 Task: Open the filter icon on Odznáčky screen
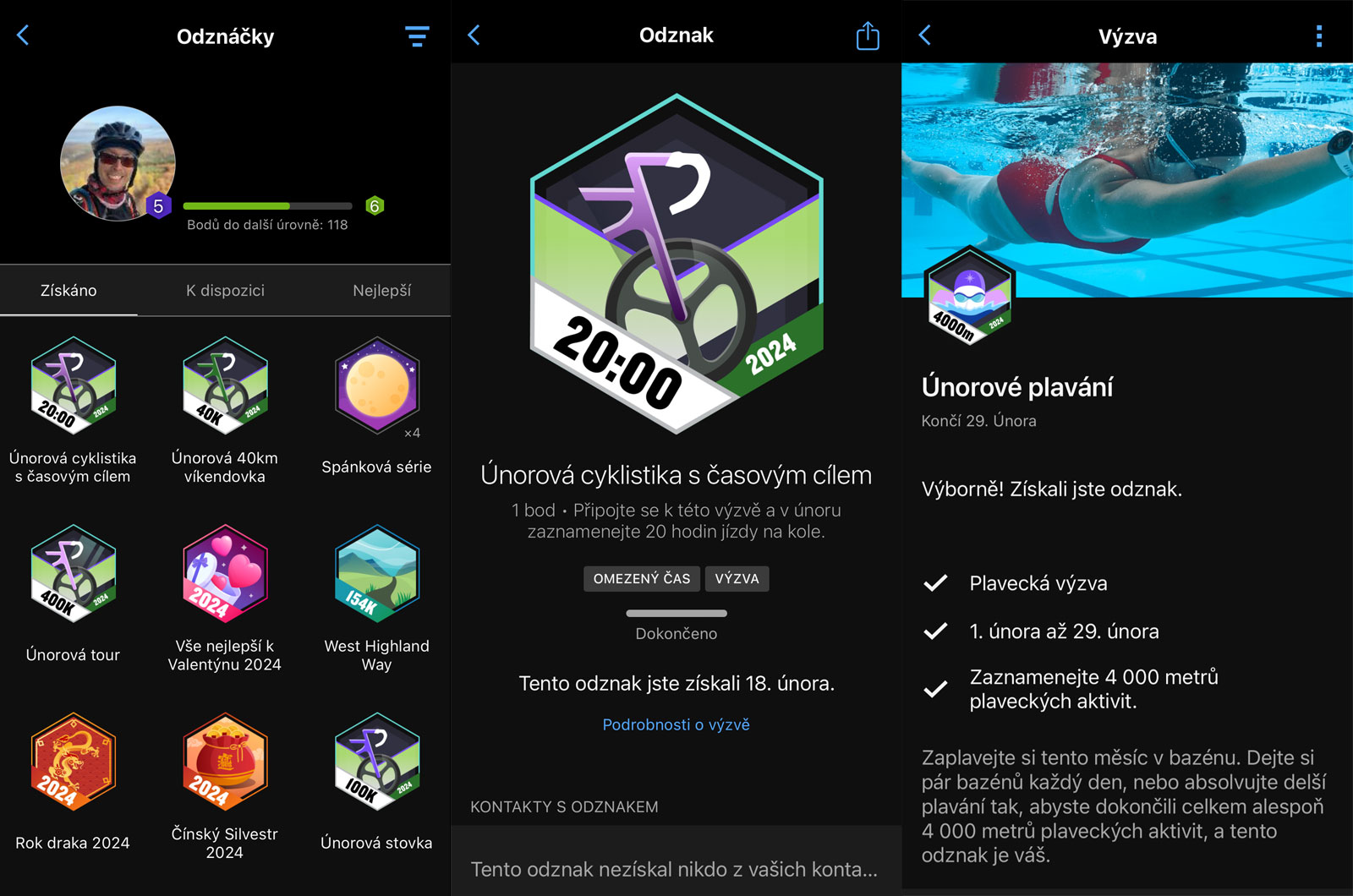[x=417, y=36]
